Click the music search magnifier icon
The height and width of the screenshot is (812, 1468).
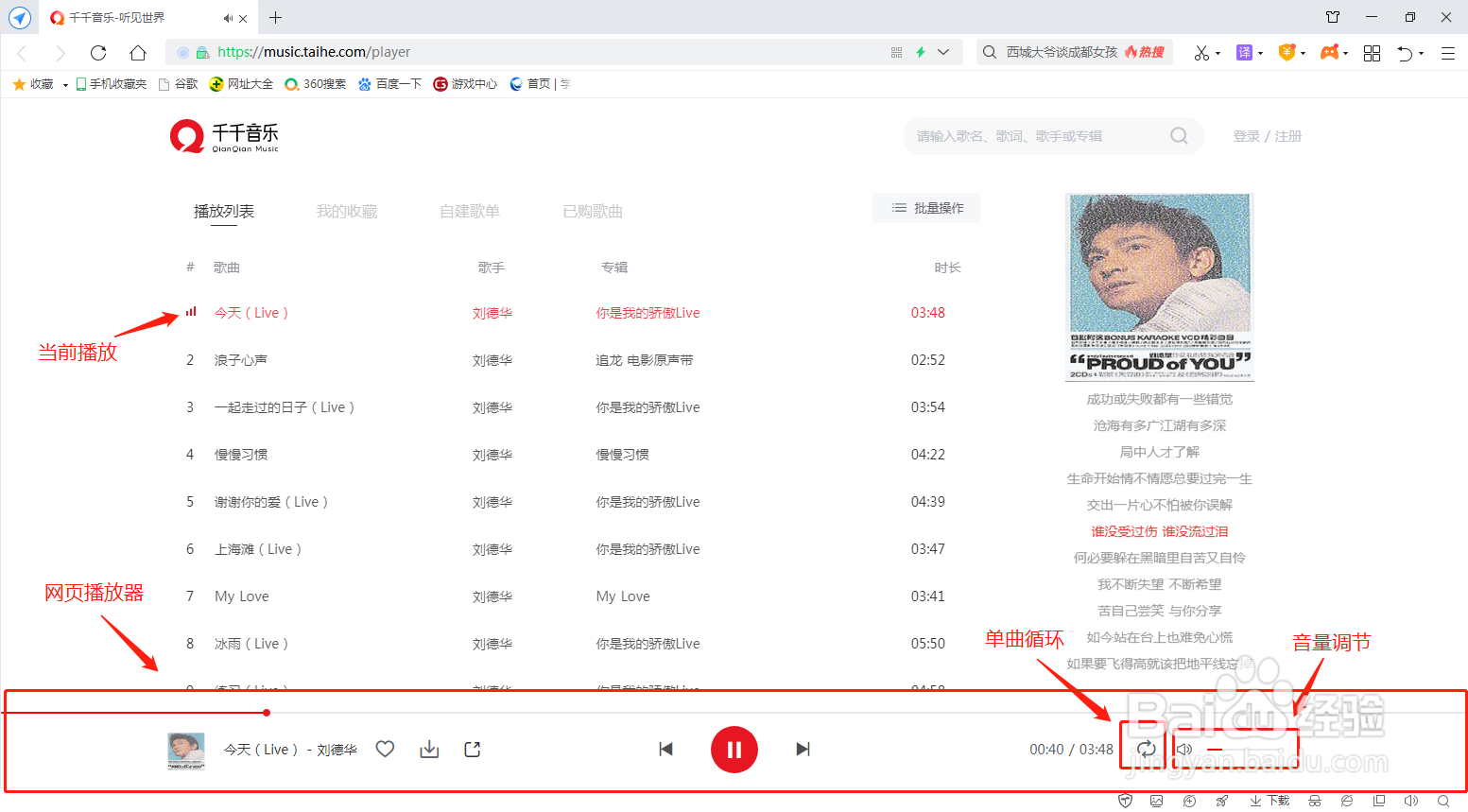(x=1179, y=136)
